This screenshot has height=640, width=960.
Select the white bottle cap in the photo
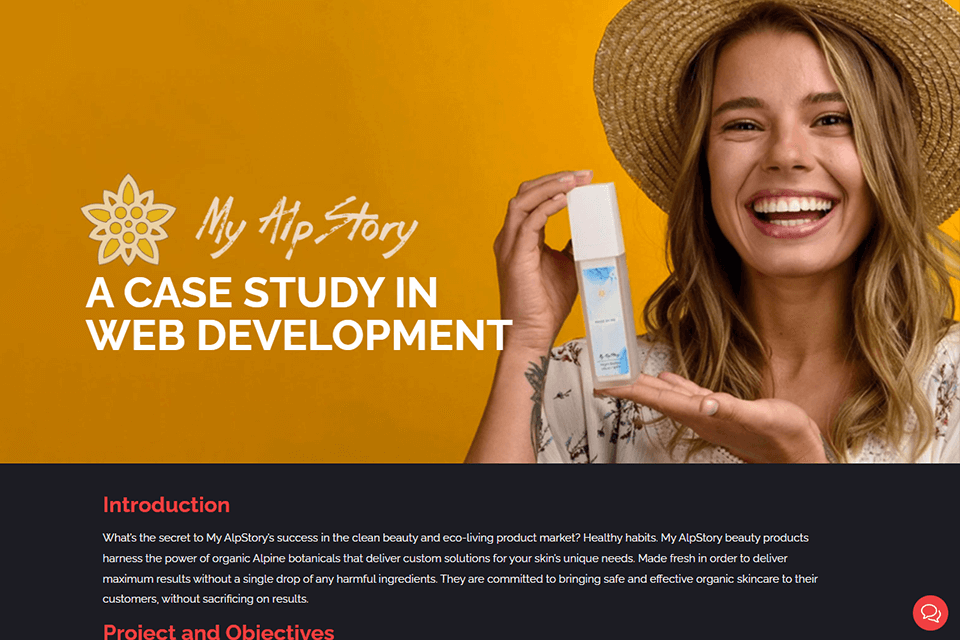pos(592,220)
